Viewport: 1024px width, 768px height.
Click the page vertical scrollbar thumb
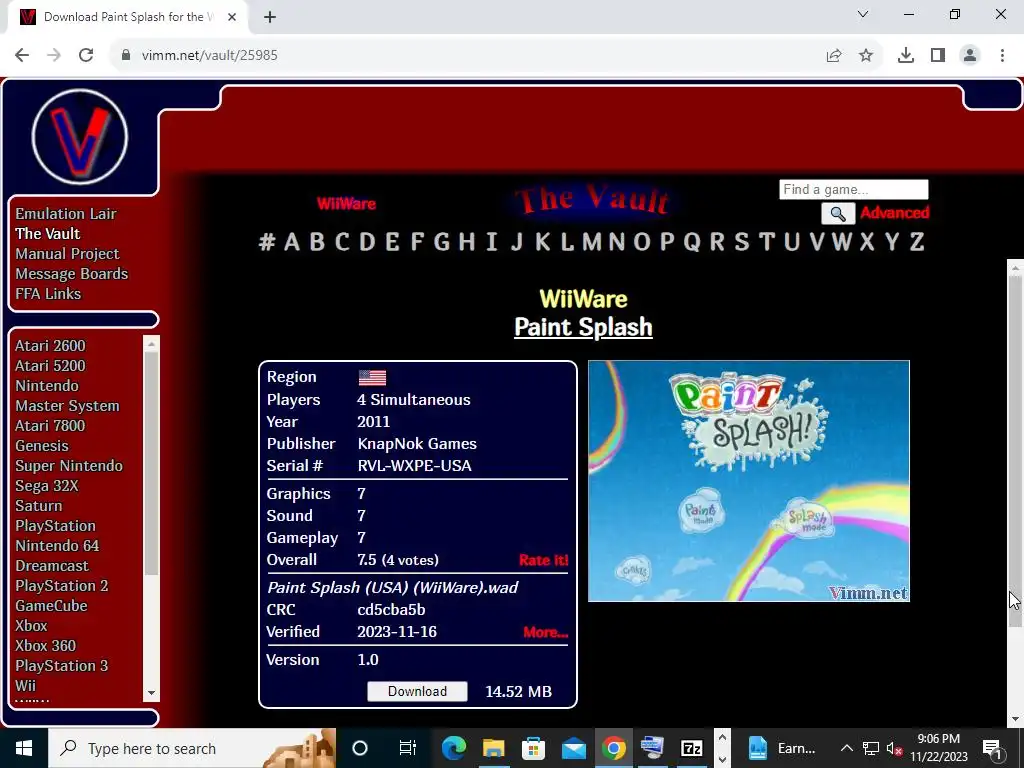(1015, 451)
